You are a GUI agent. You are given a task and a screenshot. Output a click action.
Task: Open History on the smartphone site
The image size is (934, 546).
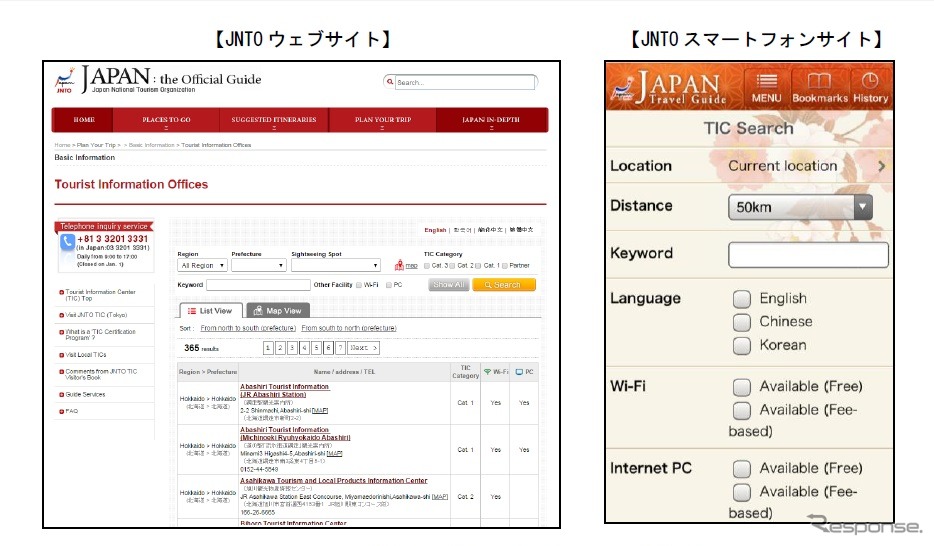870,87
